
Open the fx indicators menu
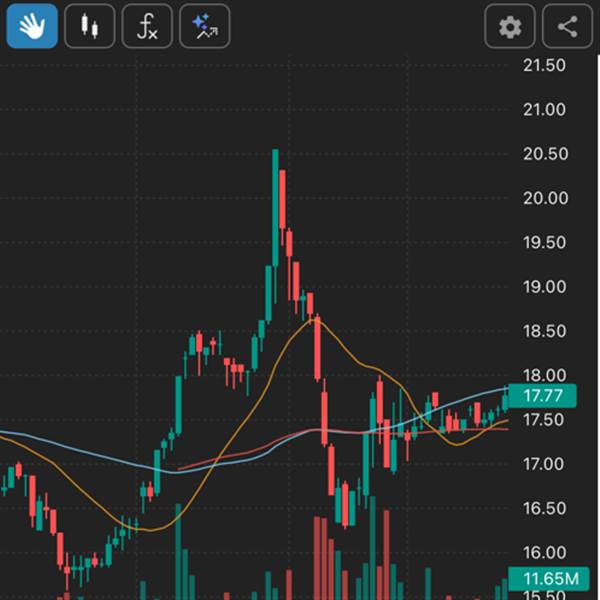coord(147,26)
